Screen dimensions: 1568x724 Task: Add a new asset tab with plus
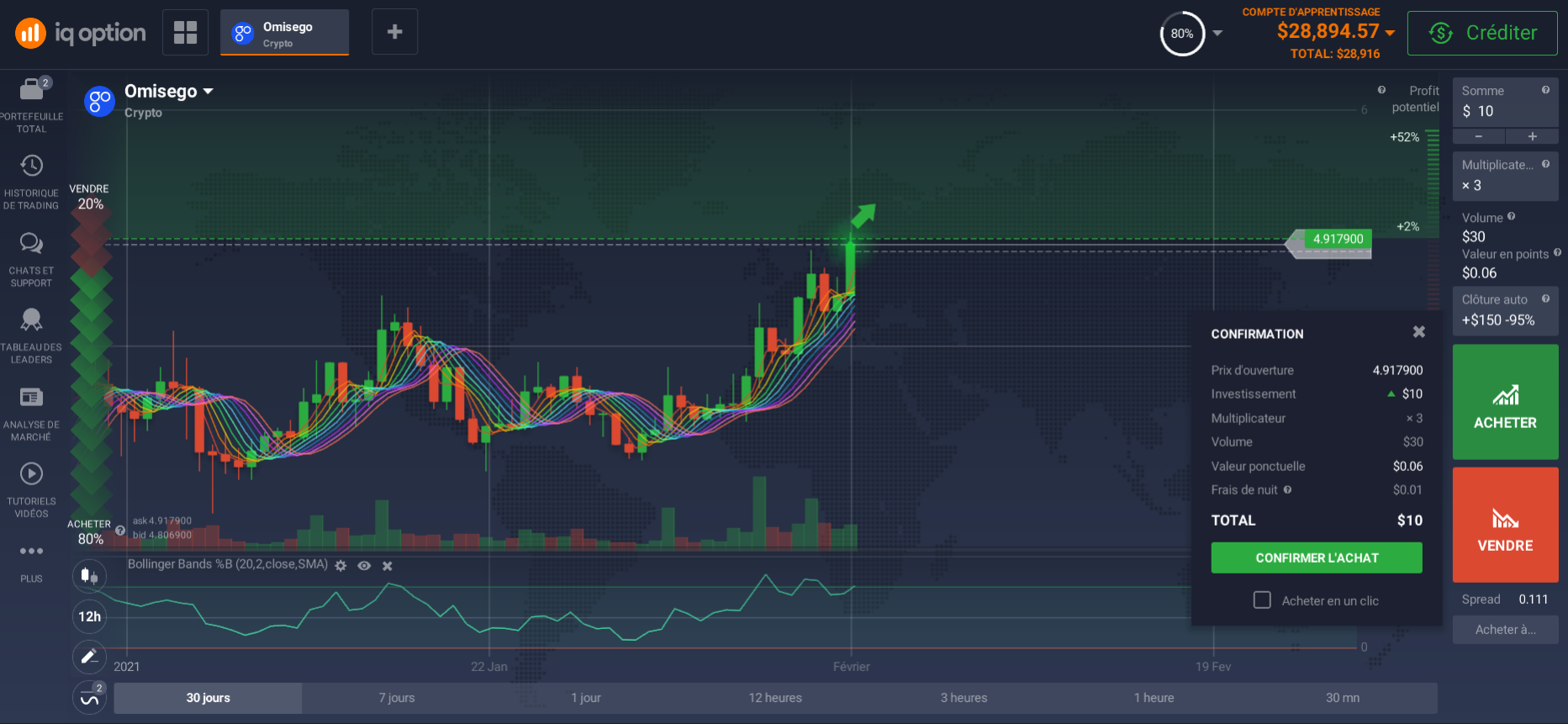(394, 32)
